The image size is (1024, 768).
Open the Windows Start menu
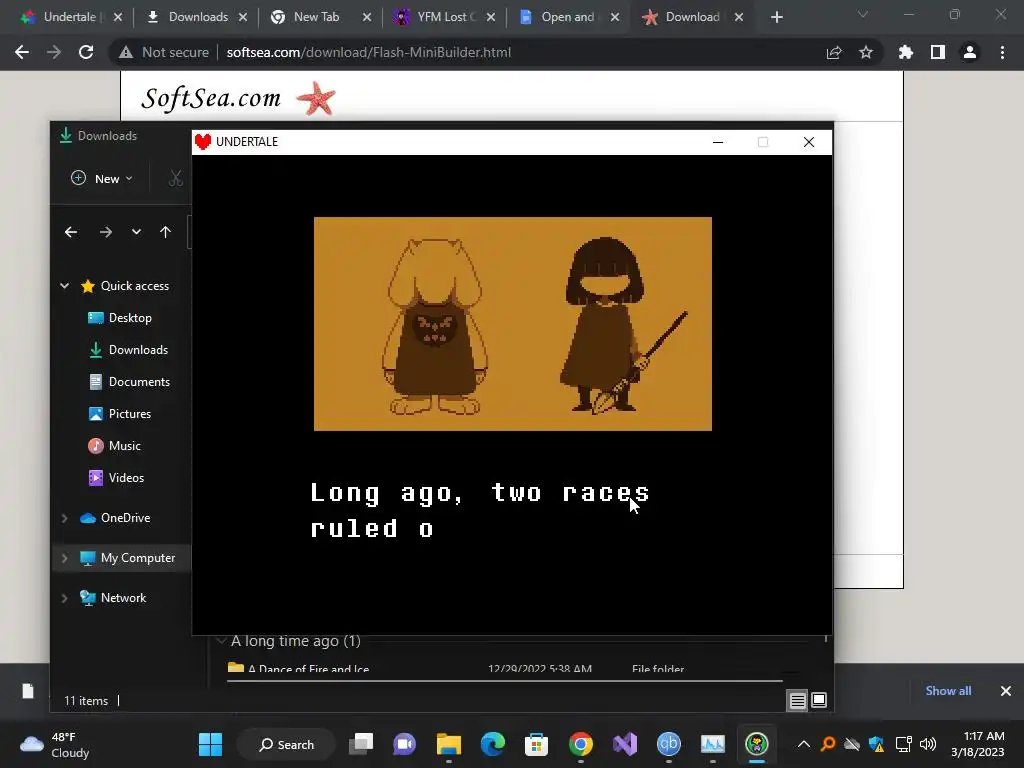pyautogui.click(x=210, y=744)
